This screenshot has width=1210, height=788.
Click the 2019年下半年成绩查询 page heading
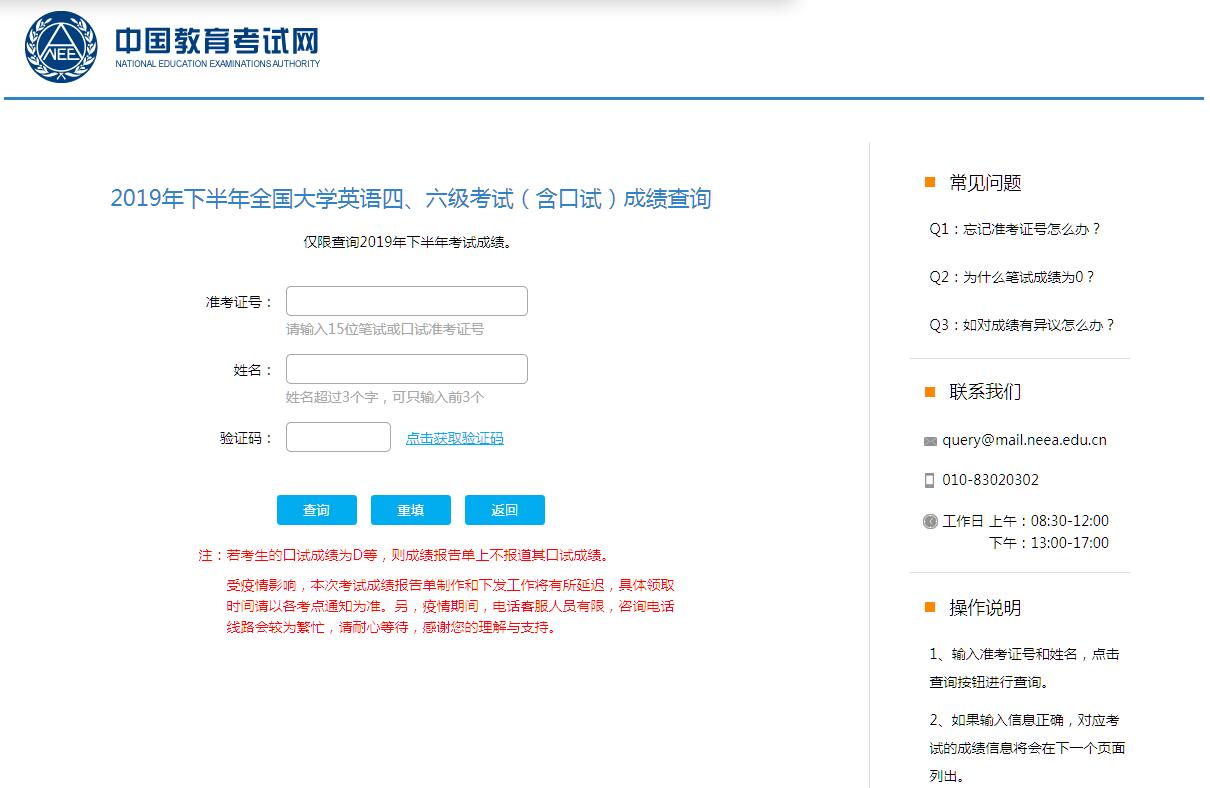point(410,198)
